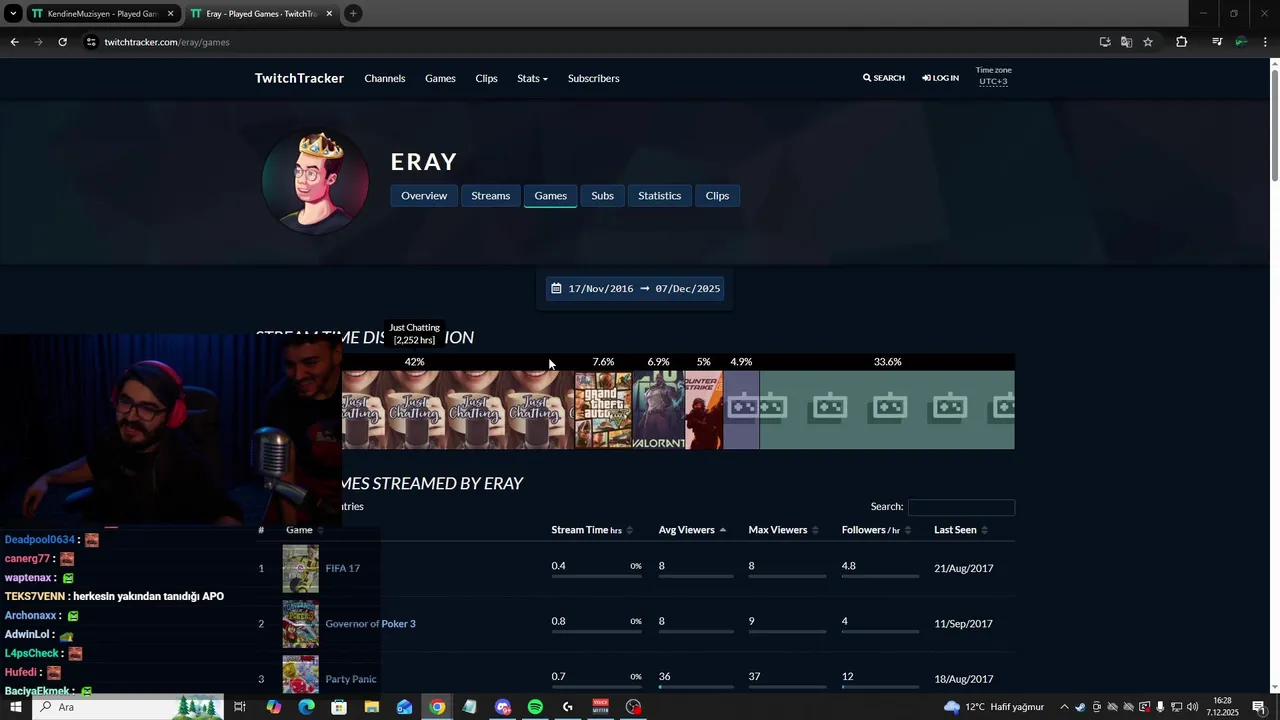Open Microsoft Edge from the taskbar
The width and height of the screenshot is (1280, 720).
tap(306, 707)
